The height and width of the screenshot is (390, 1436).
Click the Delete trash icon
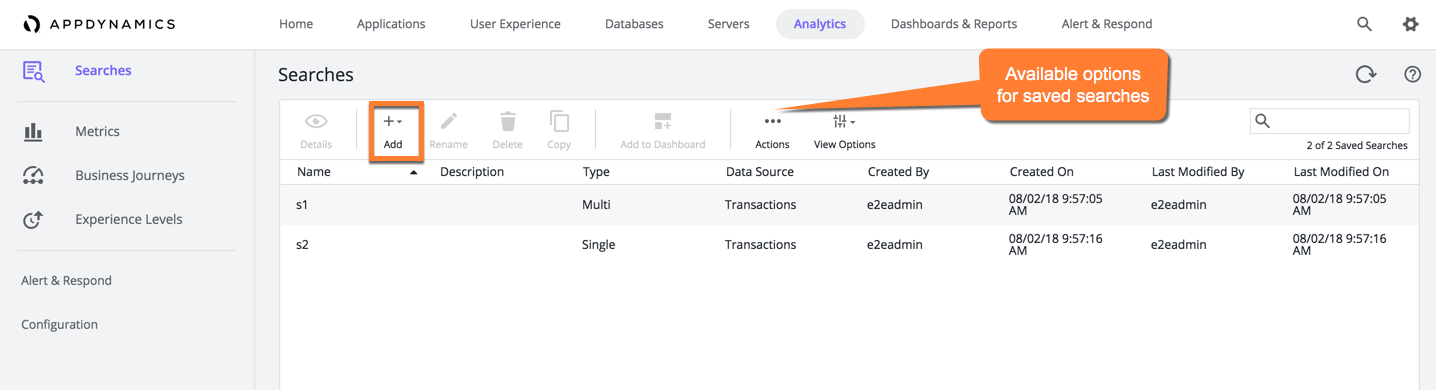508,121
